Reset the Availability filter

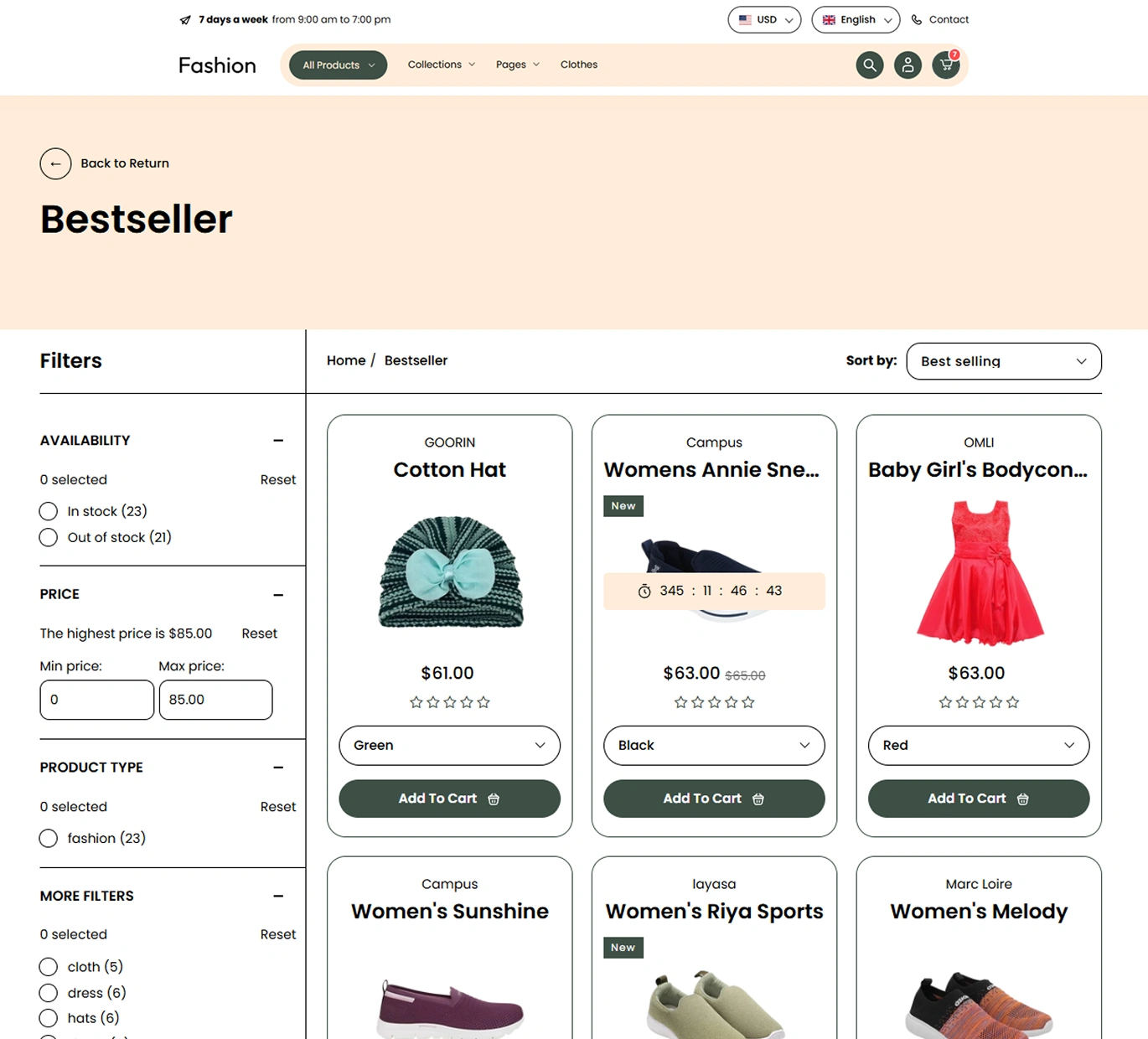click(278, 480)
